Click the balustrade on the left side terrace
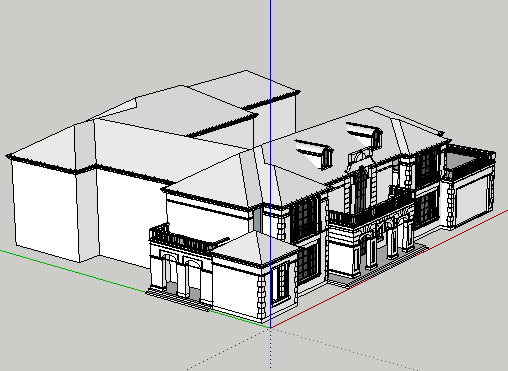Screen dimensions: 508x371 coord(182,239)
